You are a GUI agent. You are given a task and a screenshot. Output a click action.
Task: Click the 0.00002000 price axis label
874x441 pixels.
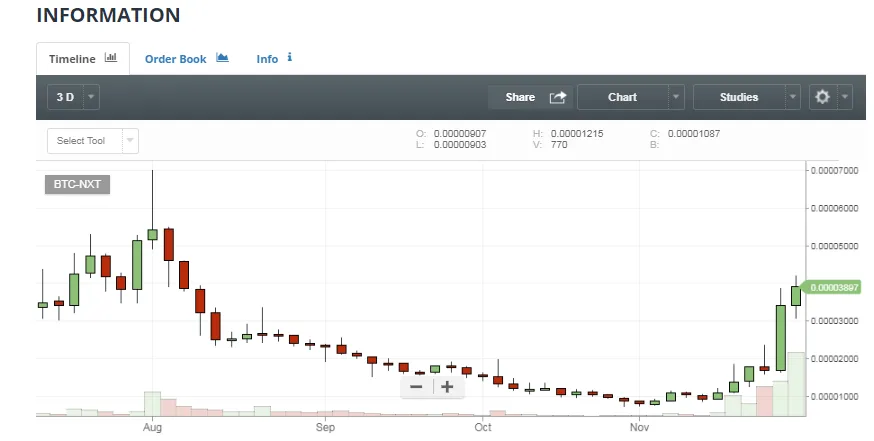[x=834, y=358]
